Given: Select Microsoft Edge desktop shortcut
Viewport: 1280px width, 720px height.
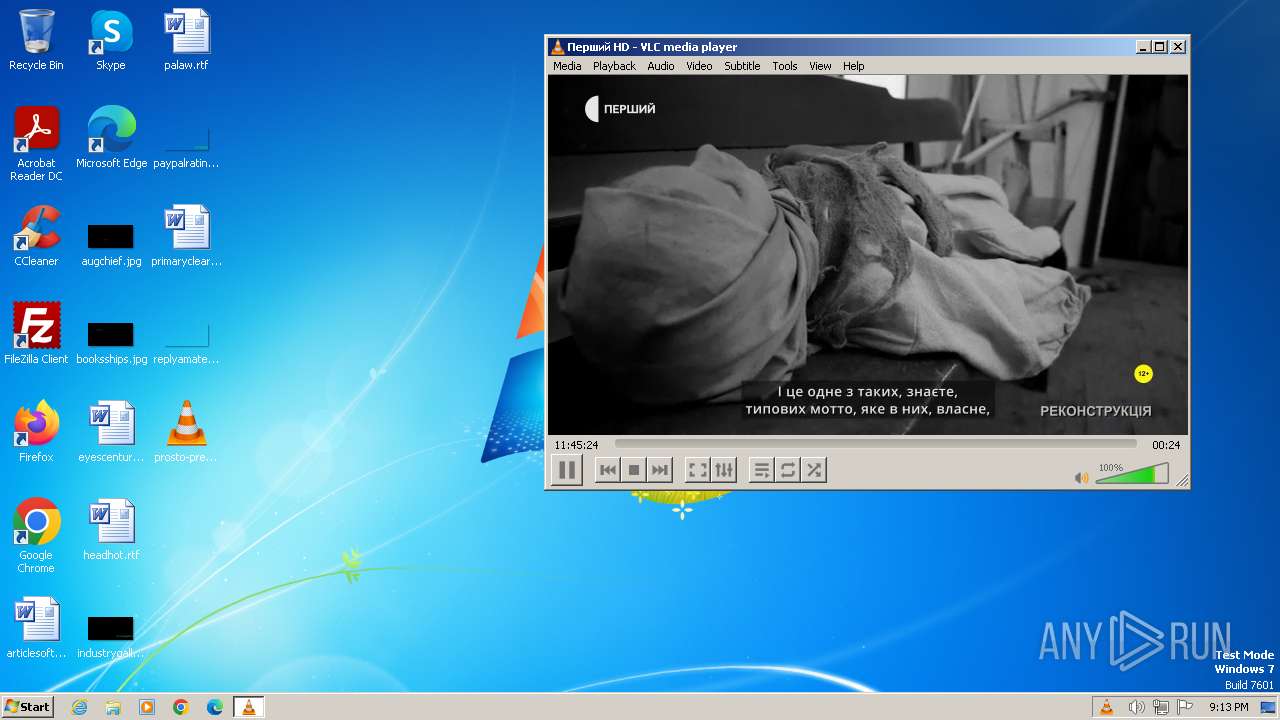Looking at the screenshot, I should pyautogui.click(x=111, y=138).
